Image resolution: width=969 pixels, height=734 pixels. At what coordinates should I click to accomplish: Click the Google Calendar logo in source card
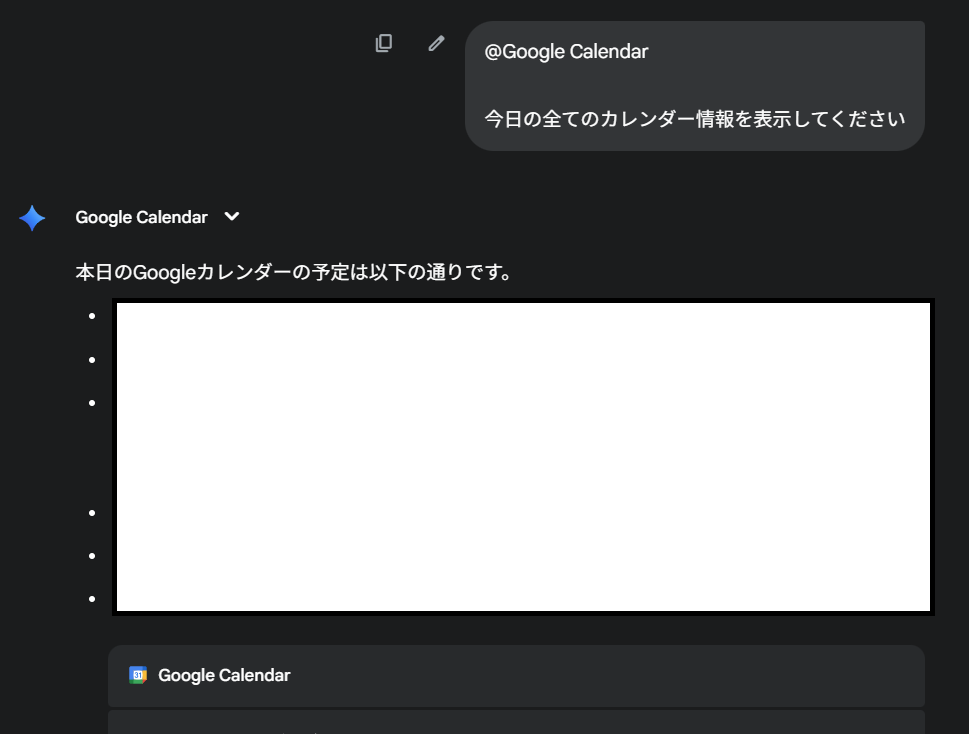(x=138, y=675)
